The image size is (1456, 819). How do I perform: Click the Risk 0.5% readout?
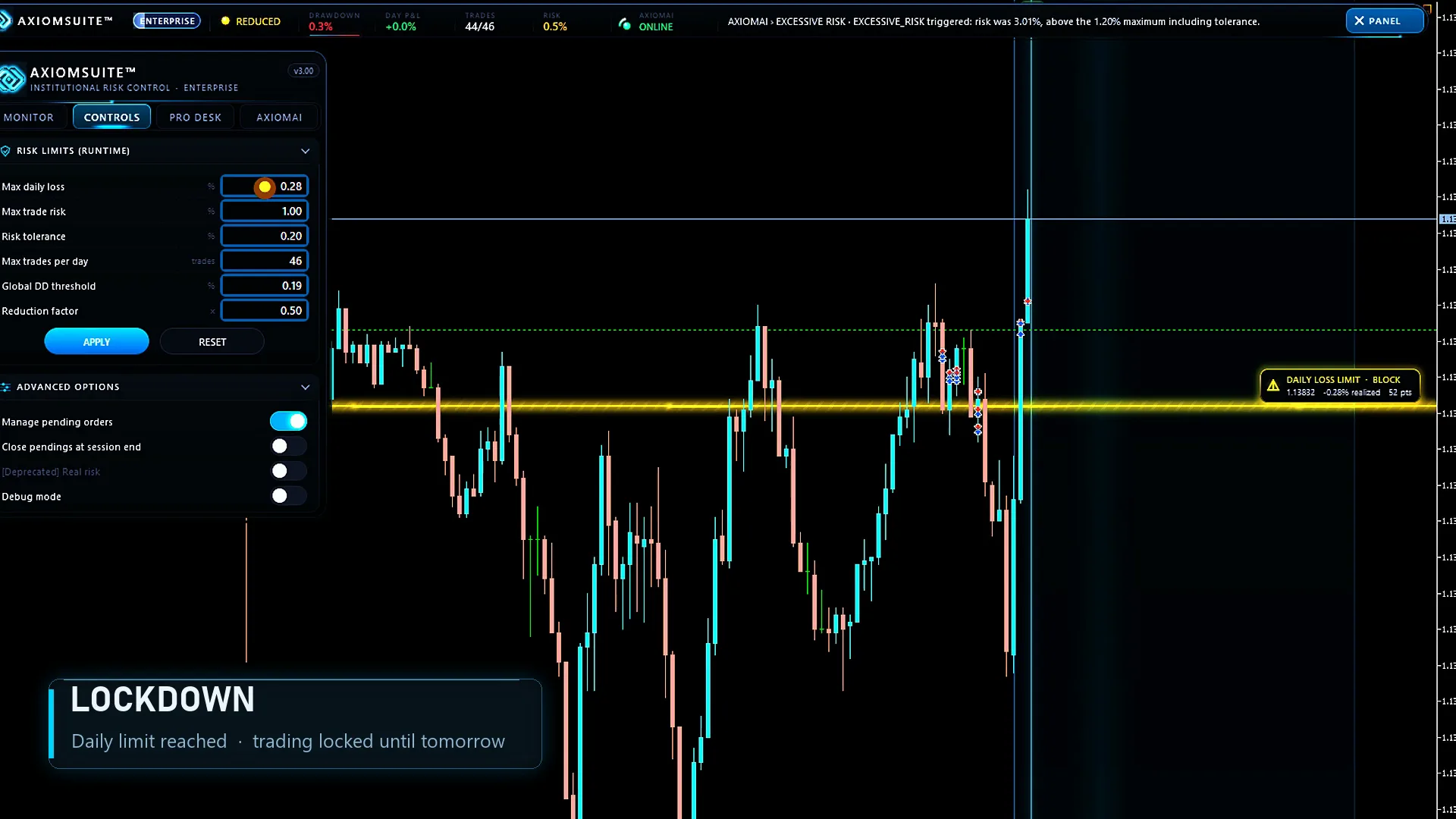pos(554,22)
